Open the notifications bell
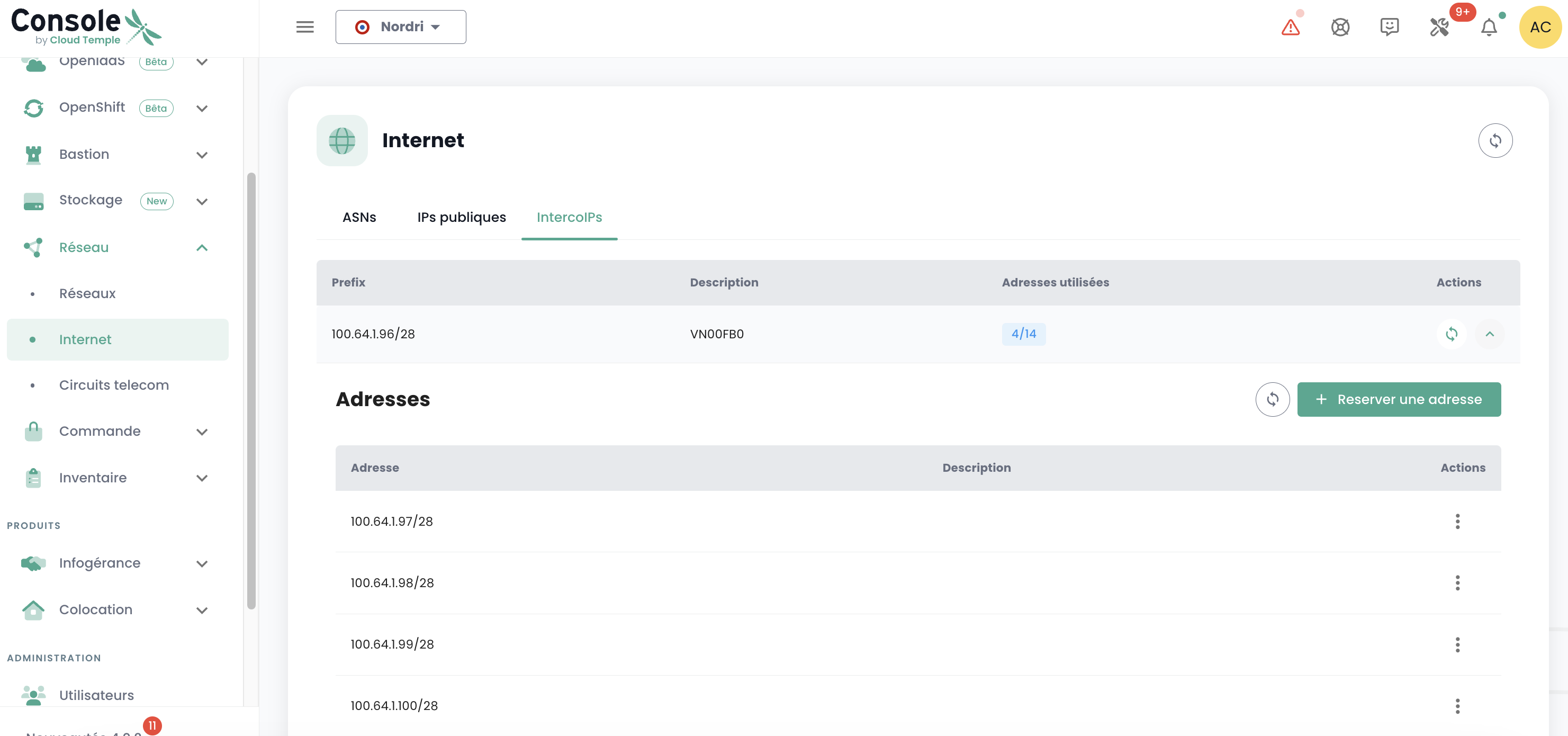 tap(1488, 28)
